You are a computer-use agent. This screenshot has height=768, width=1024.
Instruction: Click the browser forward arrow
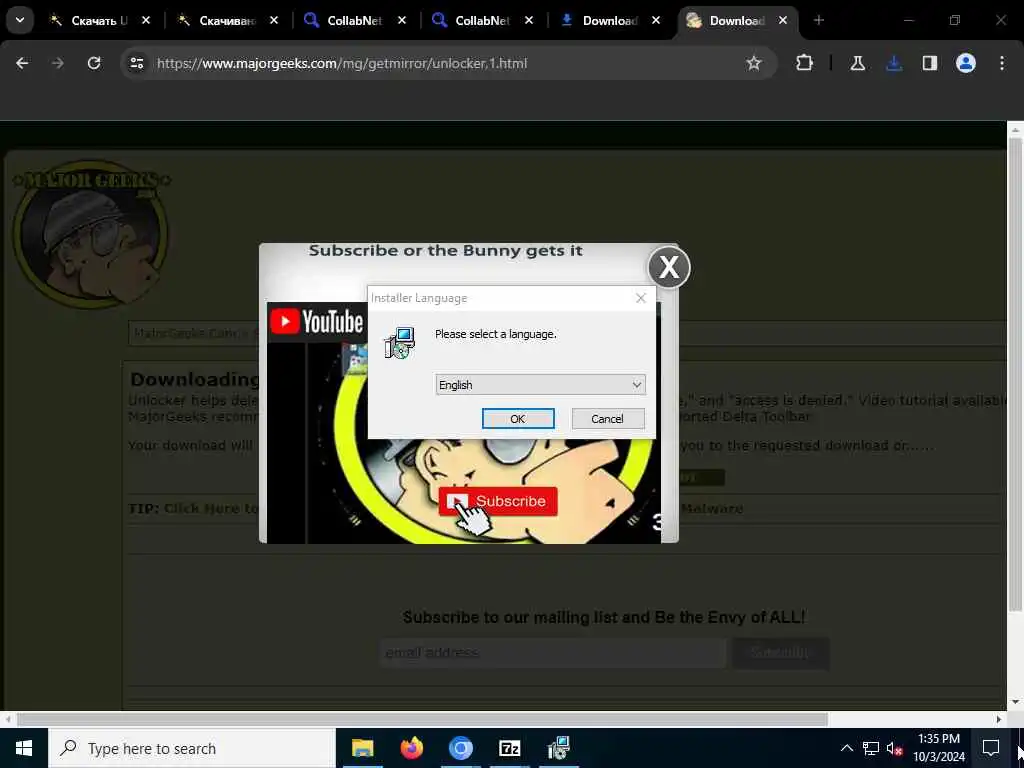[x=58, y=63]
